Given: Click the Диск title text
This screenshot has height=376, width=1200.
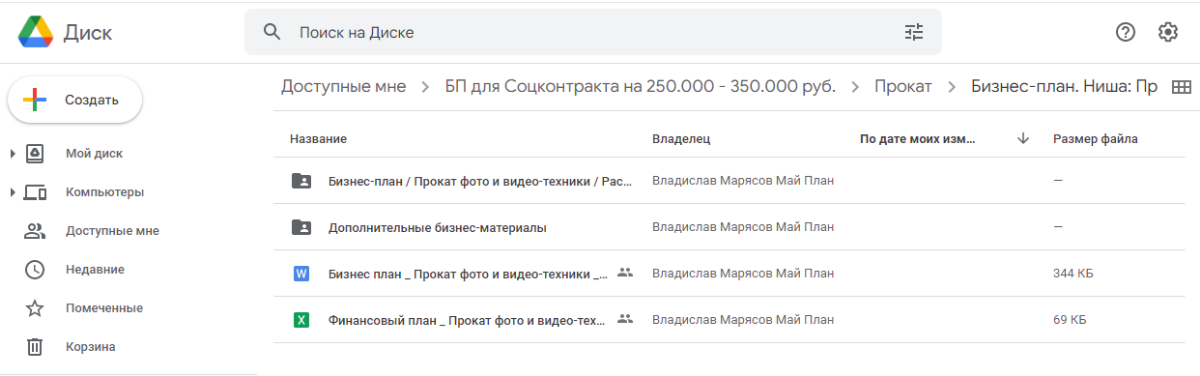Looking at the screenshot, I should pos(88,32).
